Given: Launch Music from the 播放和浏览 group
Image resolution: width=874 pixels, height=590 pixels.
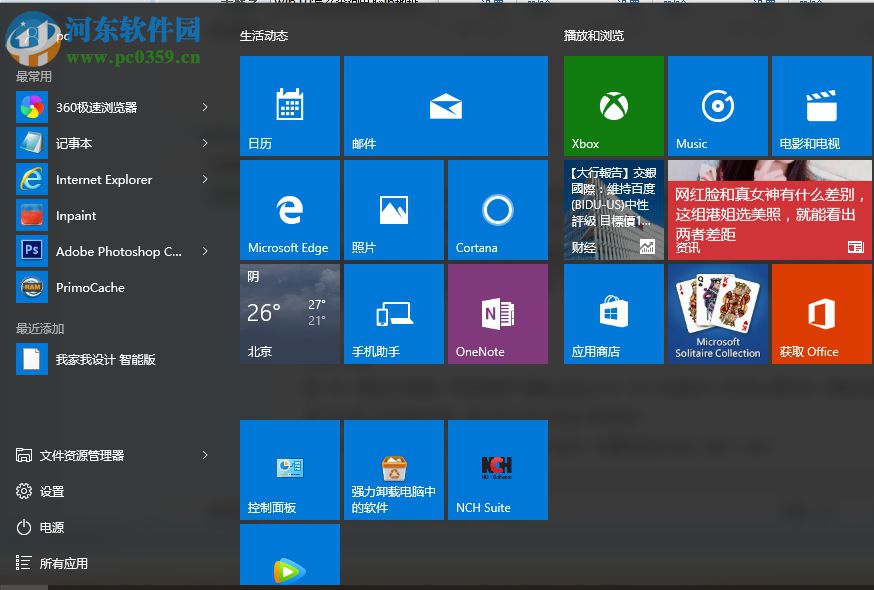Looking at the screenshot, I should pos(716,106).
